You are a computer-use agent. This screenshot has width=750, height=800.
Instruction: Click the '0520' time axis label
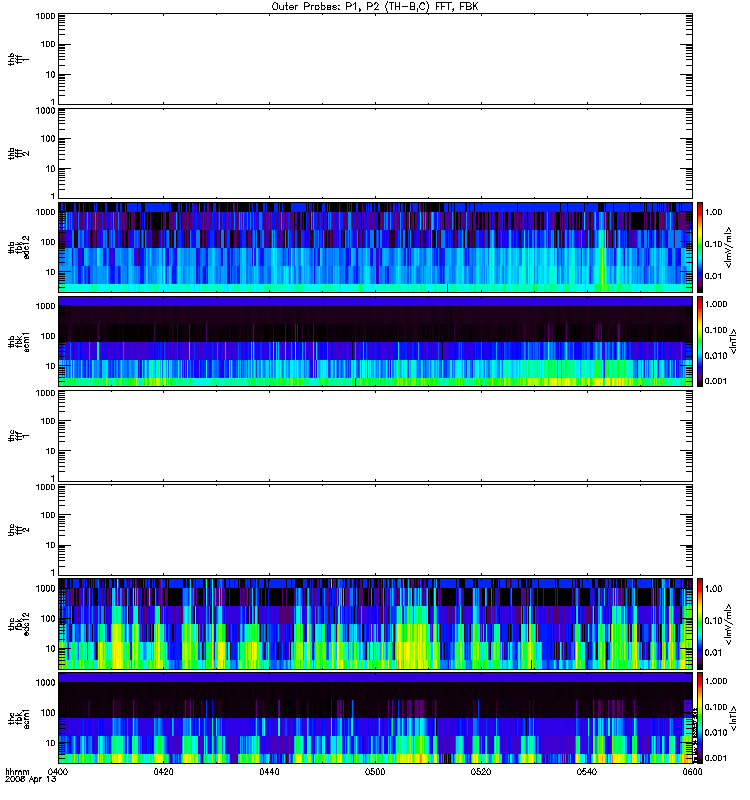click(481, 771)
